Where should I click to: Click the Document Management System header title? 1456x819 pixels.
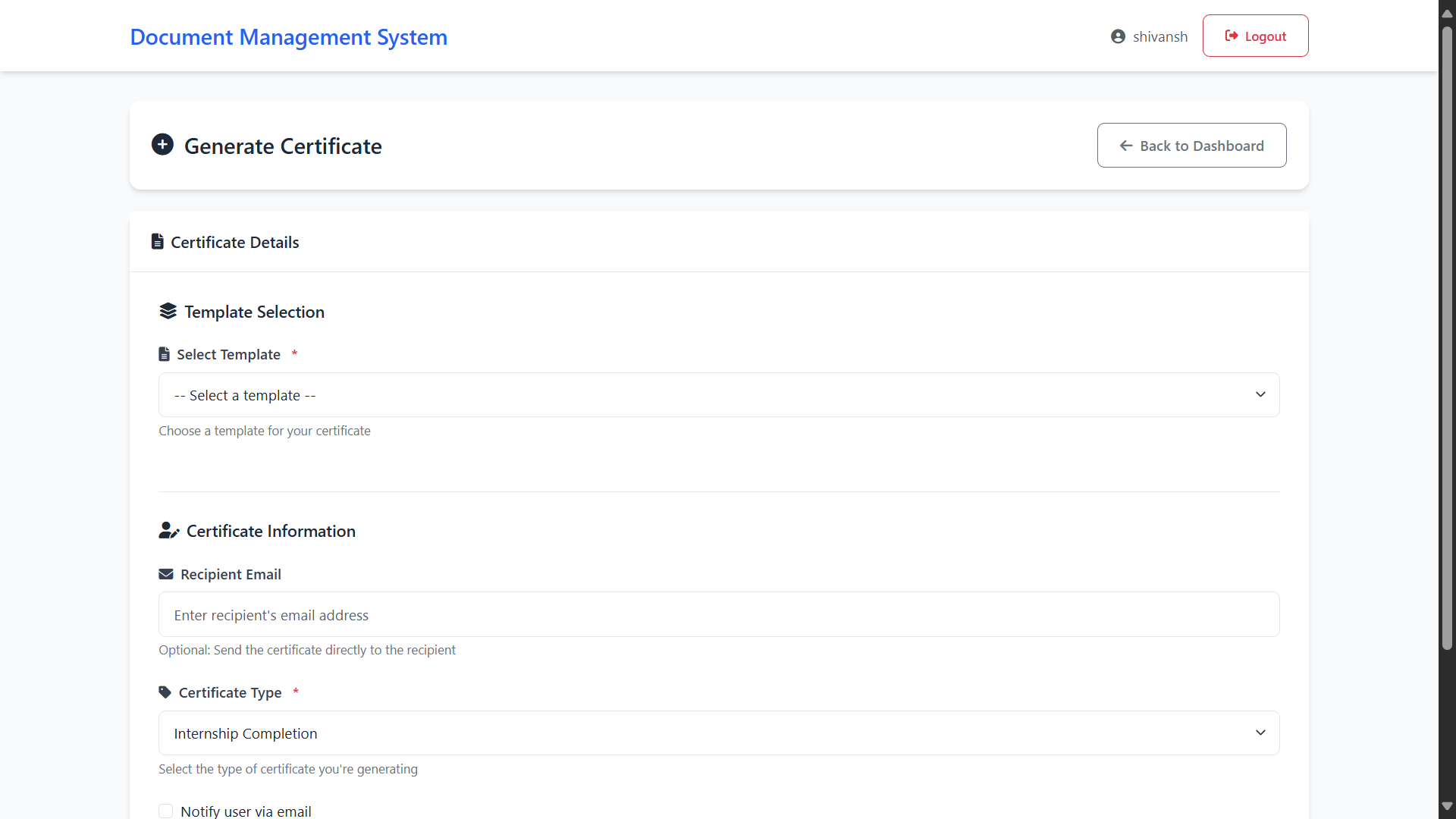(288, 36)
